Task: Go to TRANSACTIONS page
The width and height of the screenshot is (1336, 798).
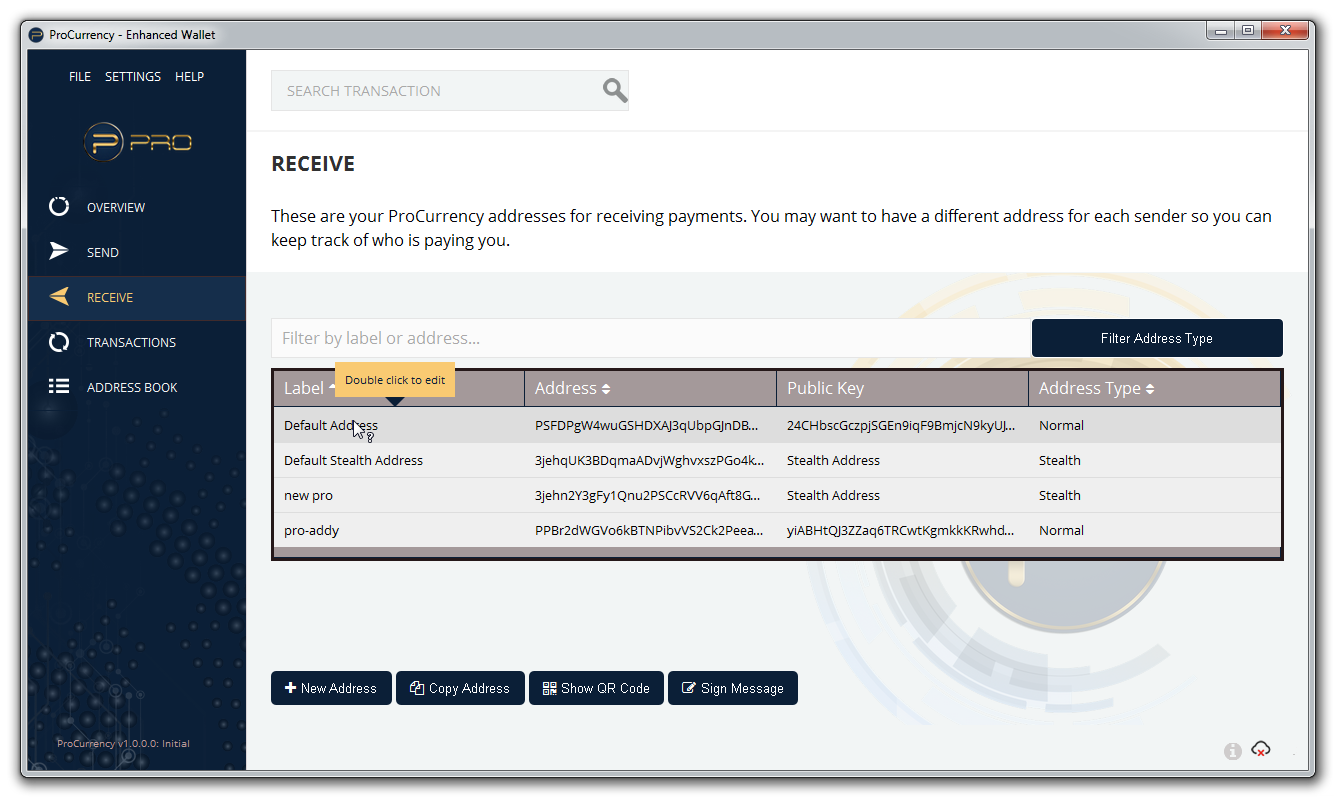Action: click(x=131, y=343)
